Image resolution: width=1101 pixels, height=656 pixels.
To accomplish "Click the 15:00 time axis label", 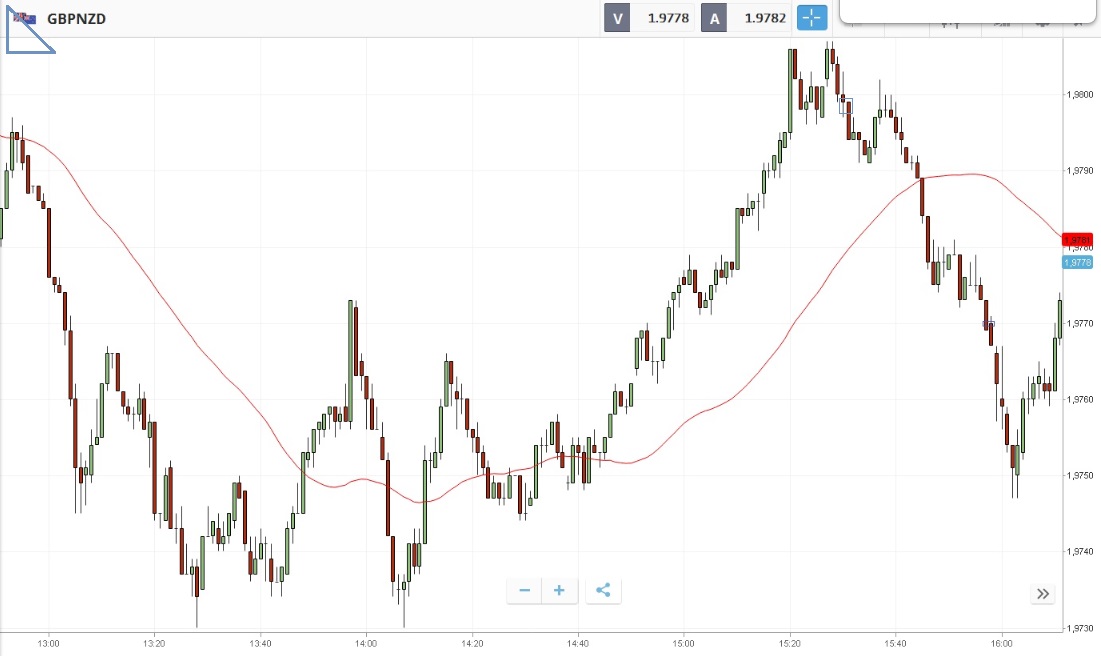I will 684,643.
